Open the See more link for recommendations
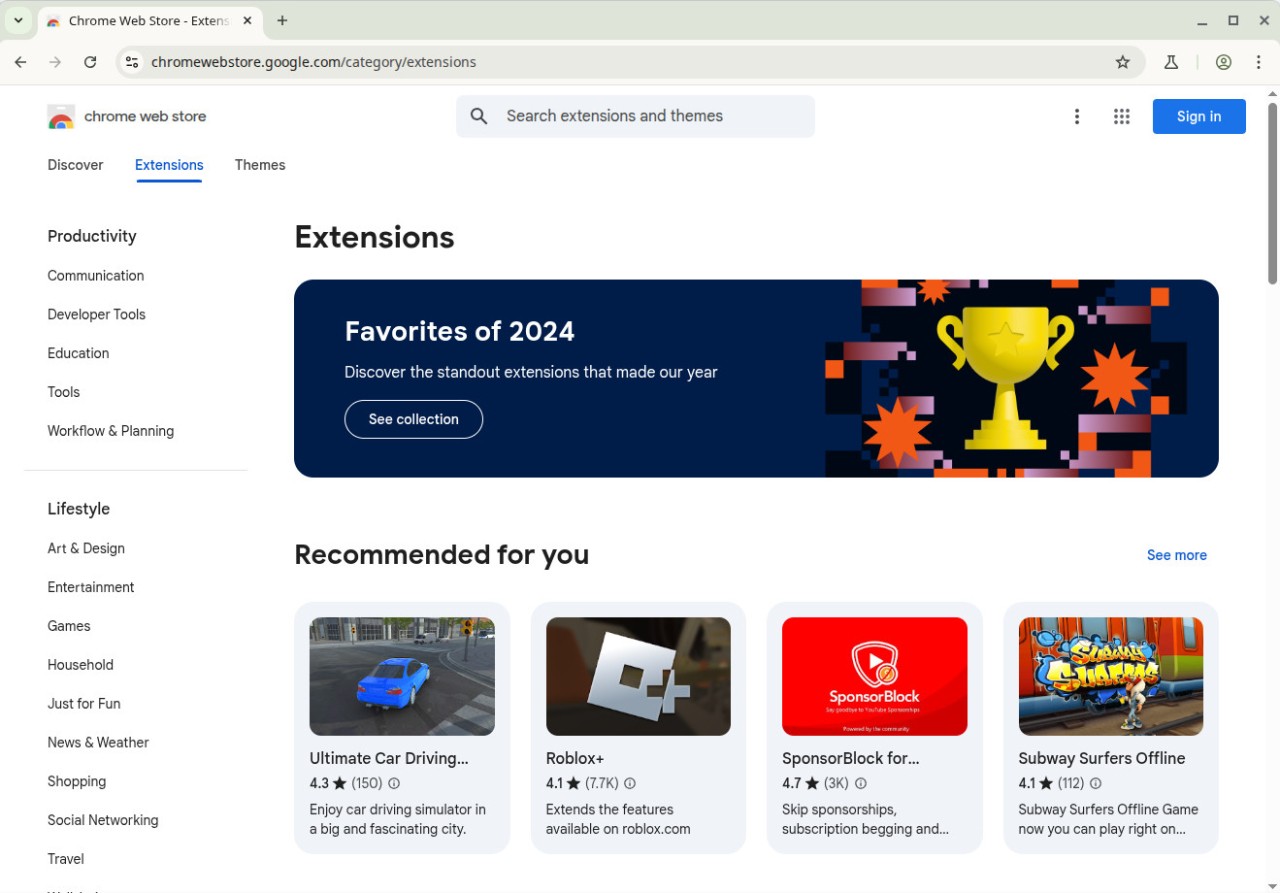This screenshot has width=1280, height=893. tap(1176, 555)
